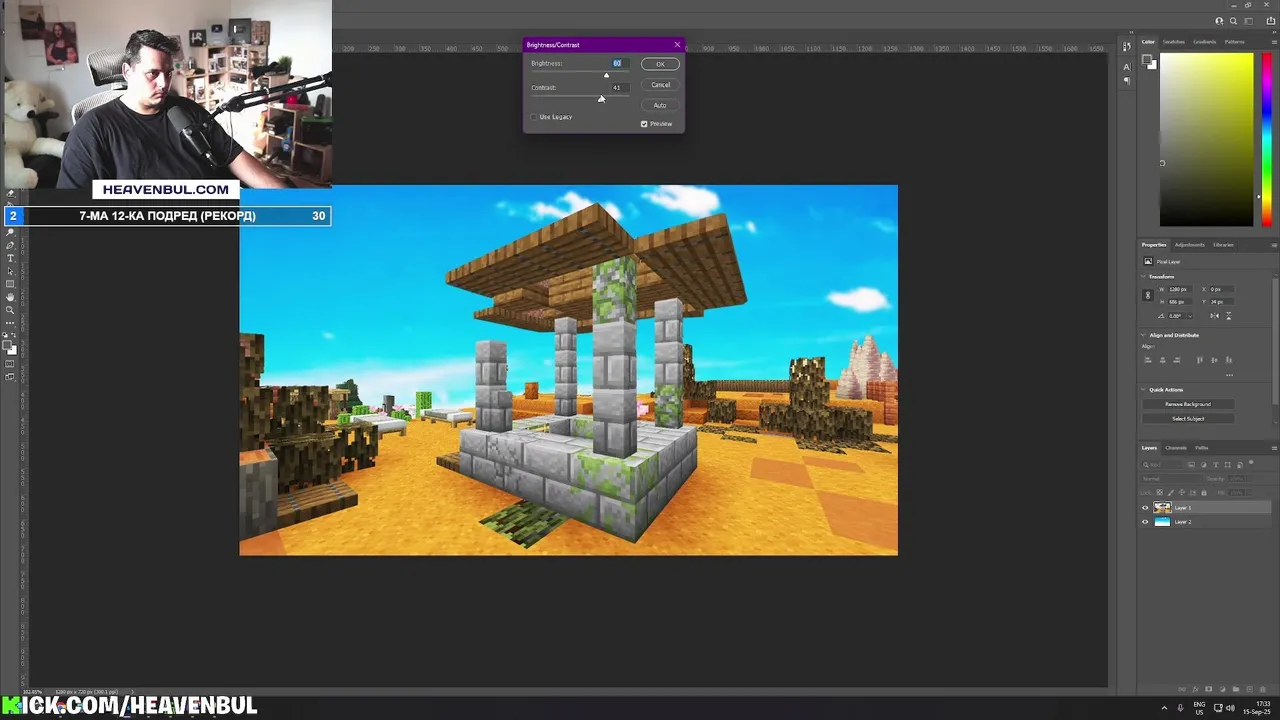Viewport: 1280px width, 720px height.
Task: Open the layer Opacity dropdown
Action: [x=1249, y=479]
